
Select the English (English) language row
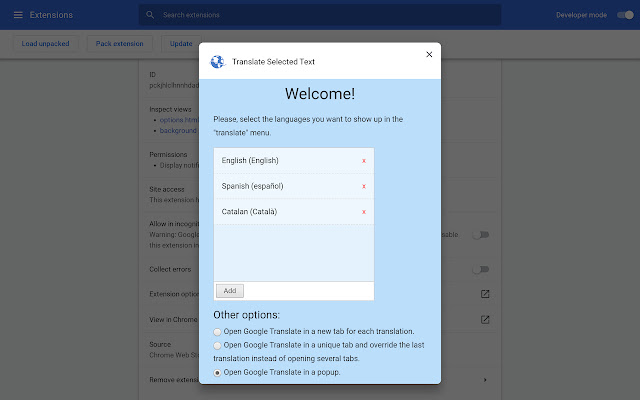point(293,161)
